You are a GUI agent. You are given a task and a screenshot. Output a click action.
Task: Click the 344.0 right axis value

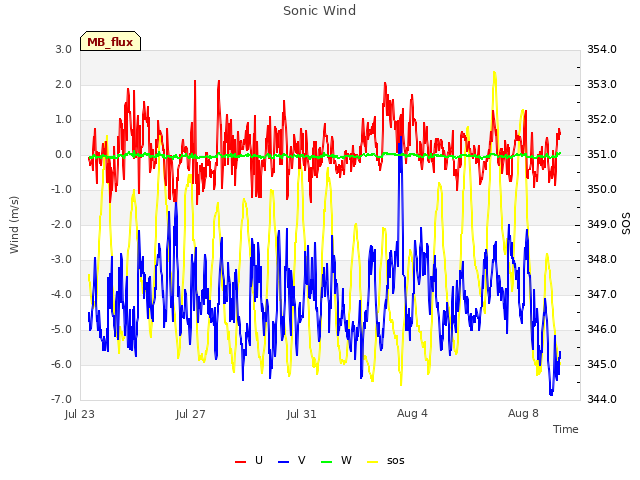[x=602, y=399]
